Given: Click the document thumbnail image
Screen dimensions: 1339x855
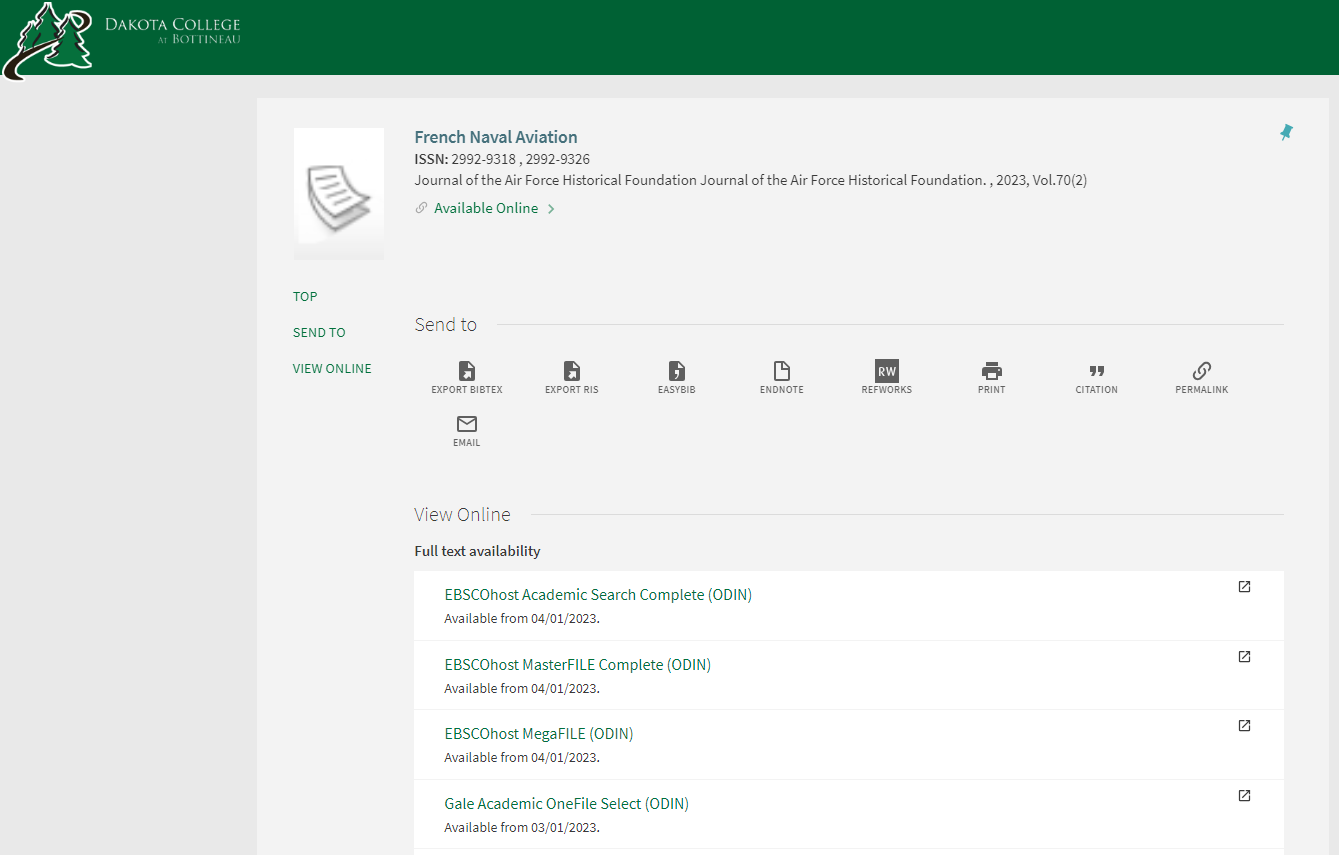Looking at the screenshot, I should tap(339, 194).
